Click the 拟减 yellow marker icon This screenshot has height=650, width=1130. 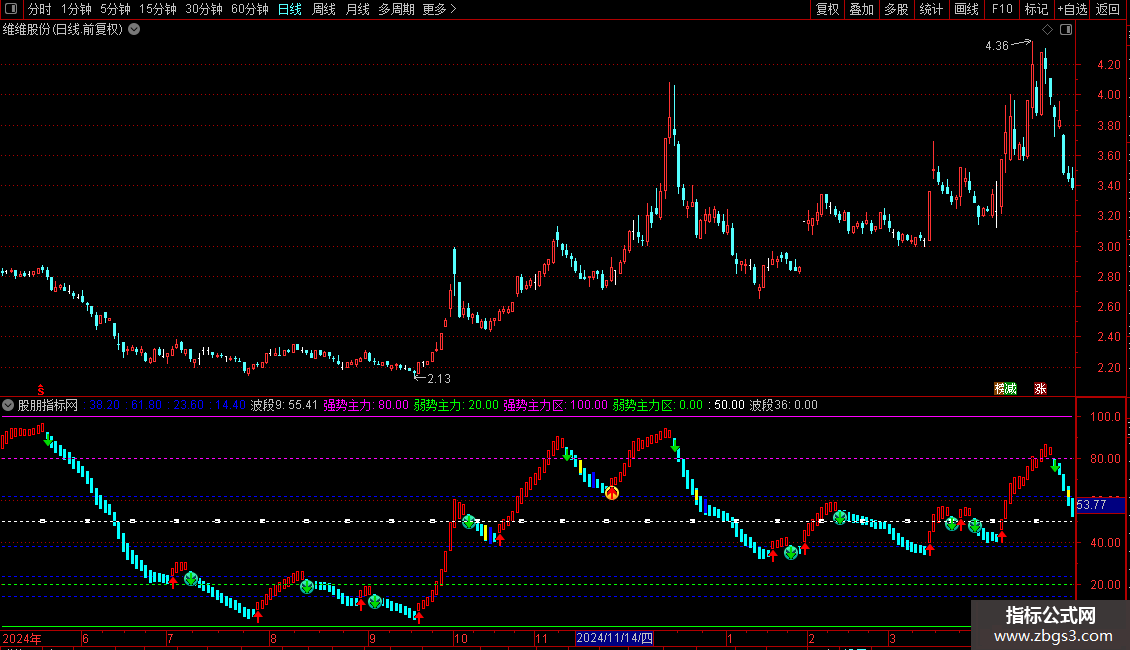coord(1005,388)
